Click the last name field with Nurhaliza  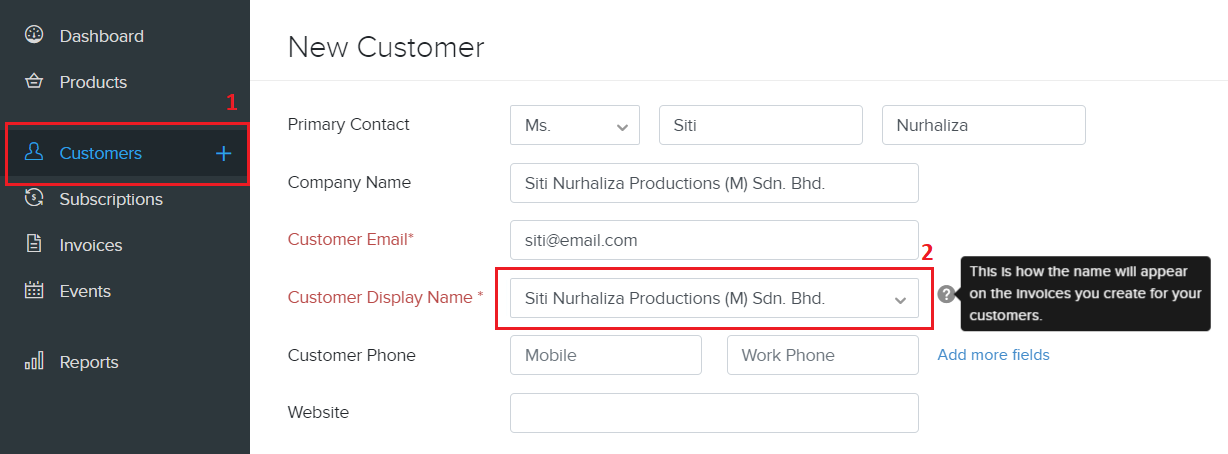(983, 126)
